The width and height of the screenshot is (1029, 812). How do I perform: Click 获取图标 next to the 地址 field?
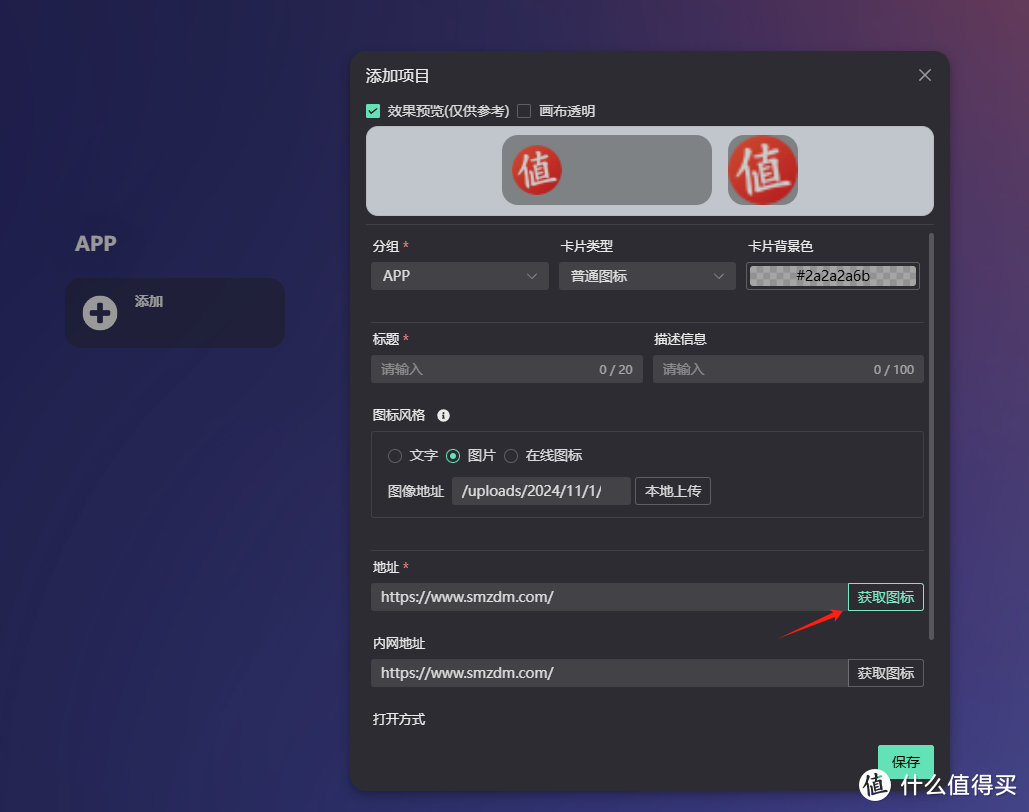point(885,596)
